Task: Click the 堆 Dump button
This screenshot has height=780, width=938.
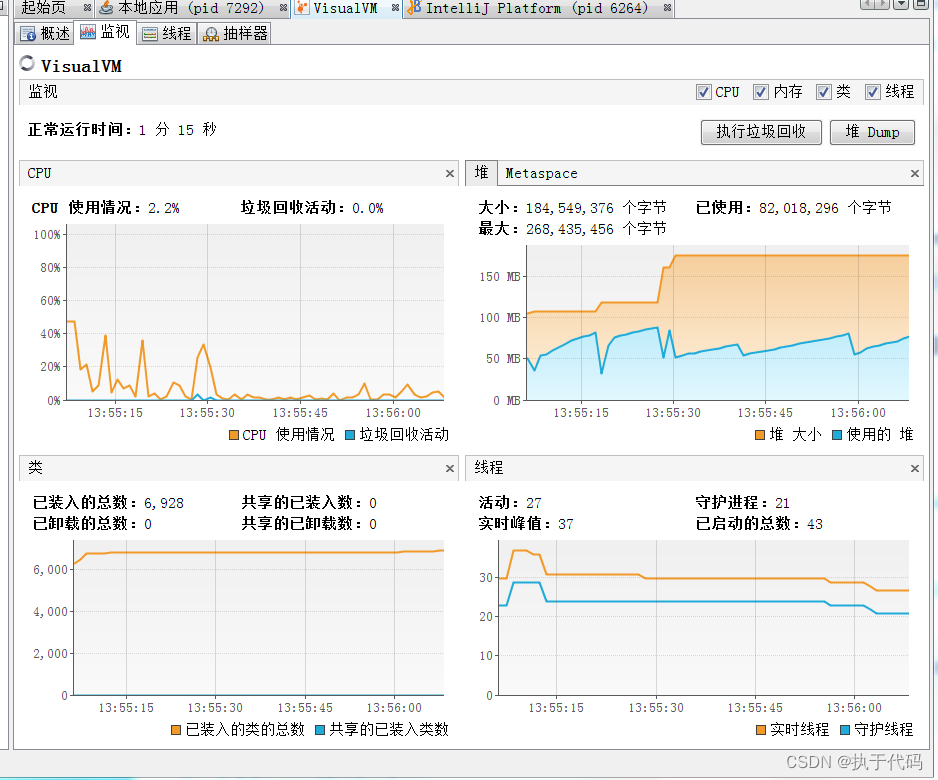Action: pyautogui.click(x=872, y=132)
